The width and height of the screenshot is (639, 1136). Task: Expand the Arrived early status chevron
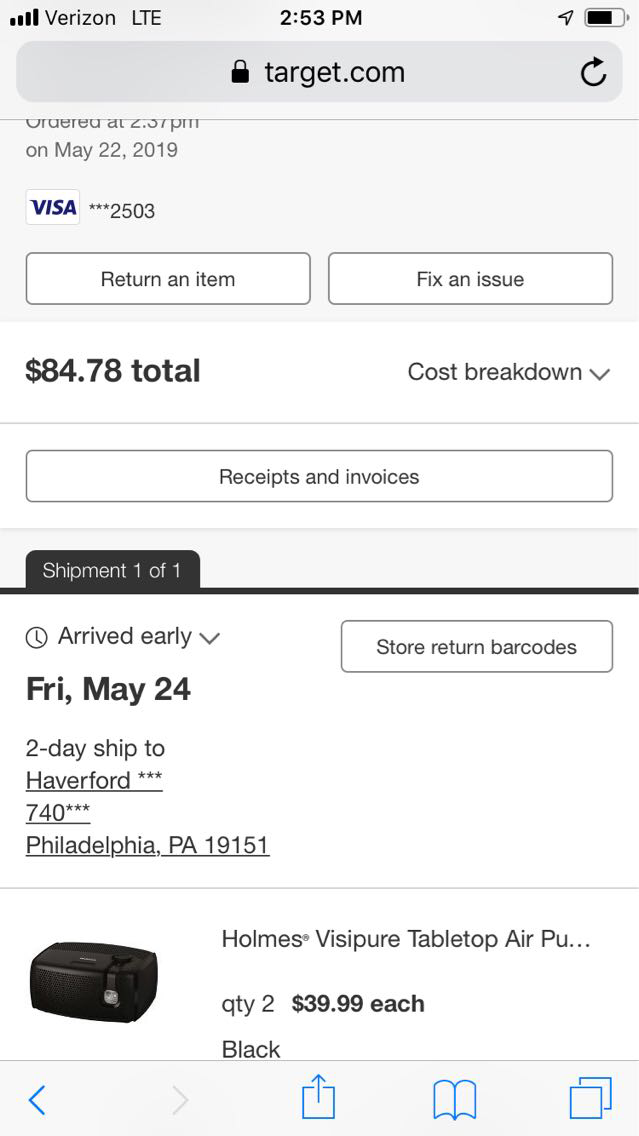(210, 638)
